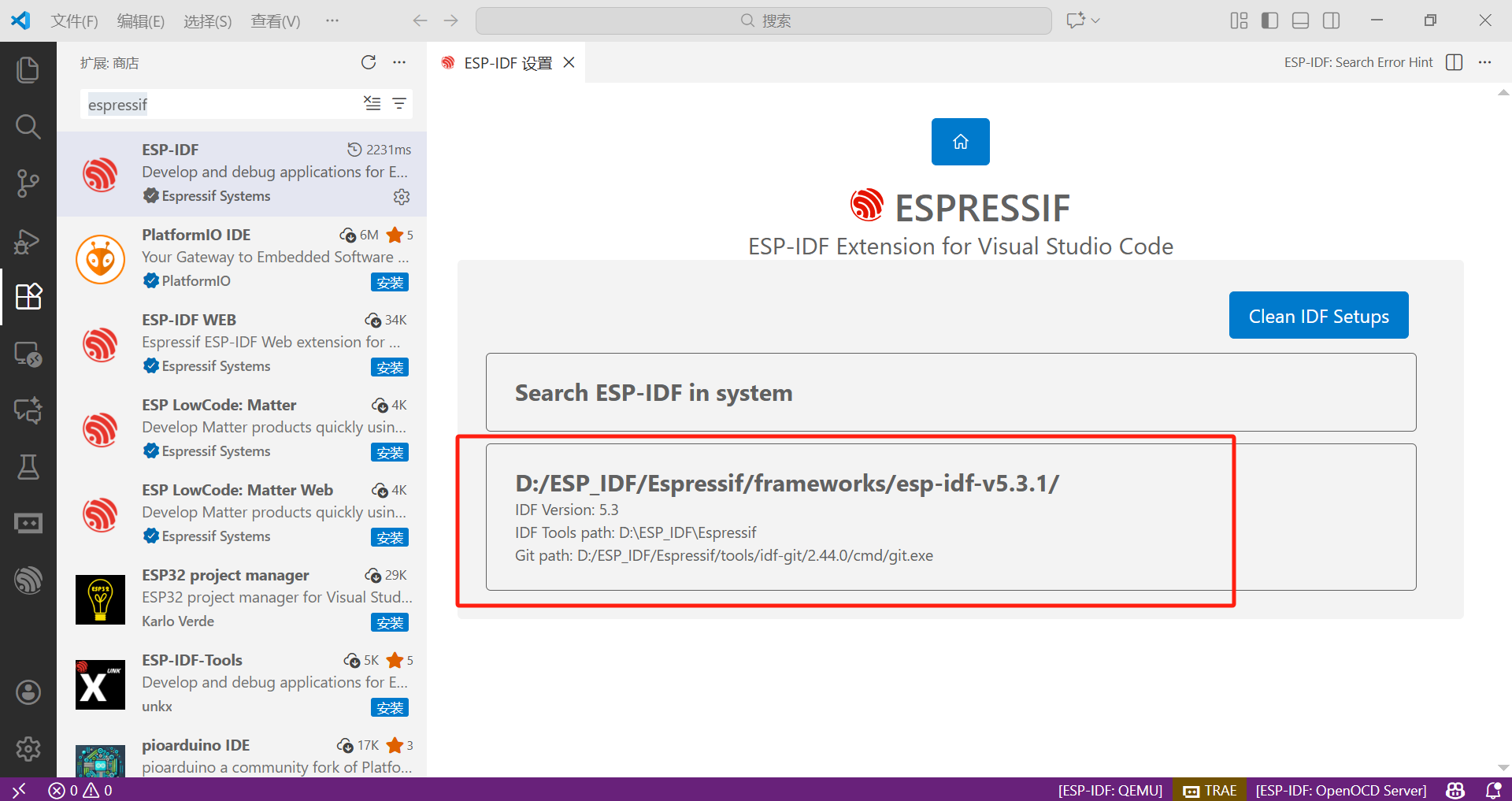Open the 查看(V) menu
This screenshot has height=801, width=1512.
pos(276,20)
